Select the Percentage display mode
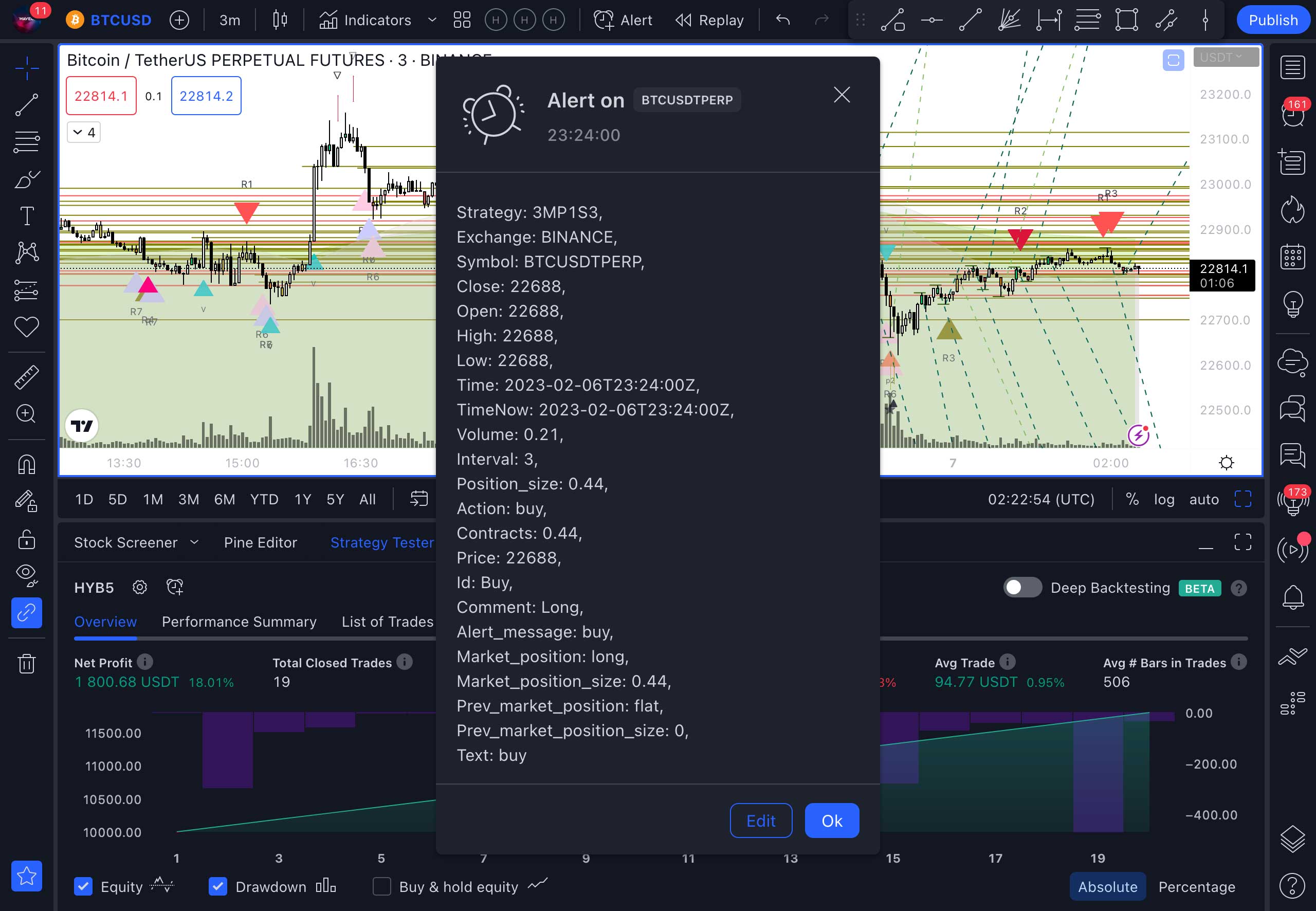Image resolution: width=1316 pixels, height=911 pixels. pos(1197,886)
